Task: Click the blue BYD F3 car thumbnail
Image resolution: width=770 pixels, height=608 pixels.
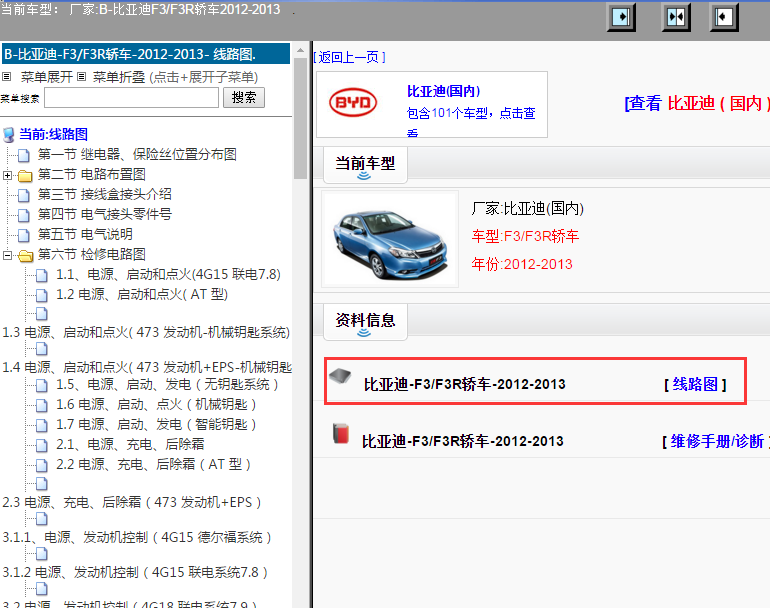Action: click(x=390, y=239)
